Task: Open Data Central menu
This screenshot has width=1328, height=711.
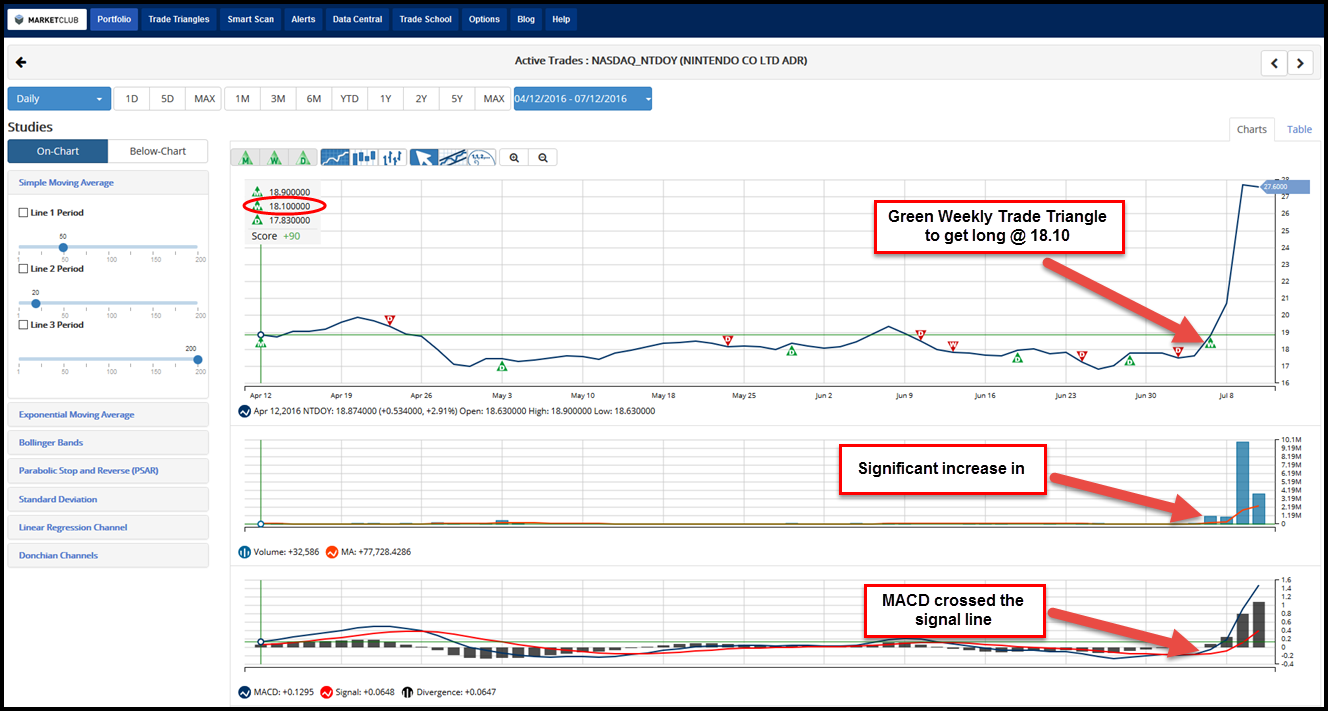Action: pos(357,19)
